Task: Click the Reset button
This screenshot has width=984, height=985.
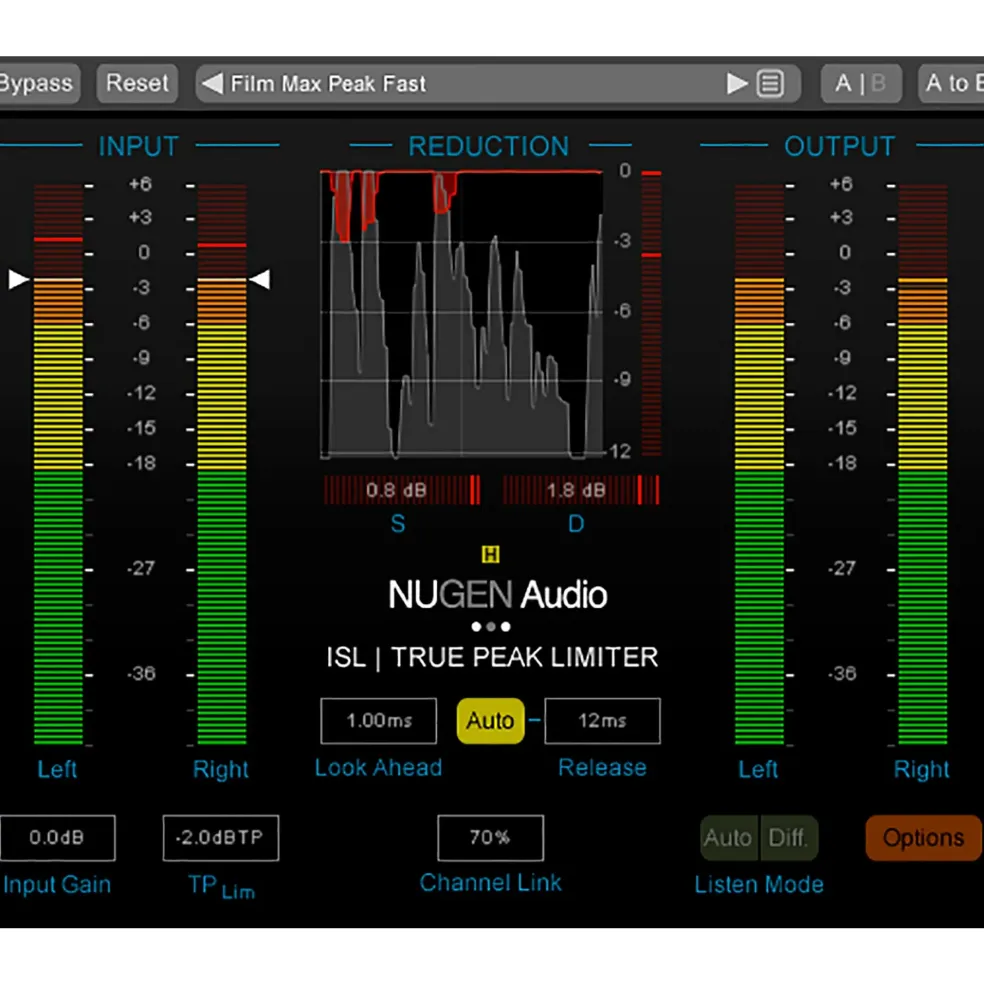Action: pos(137,84)
